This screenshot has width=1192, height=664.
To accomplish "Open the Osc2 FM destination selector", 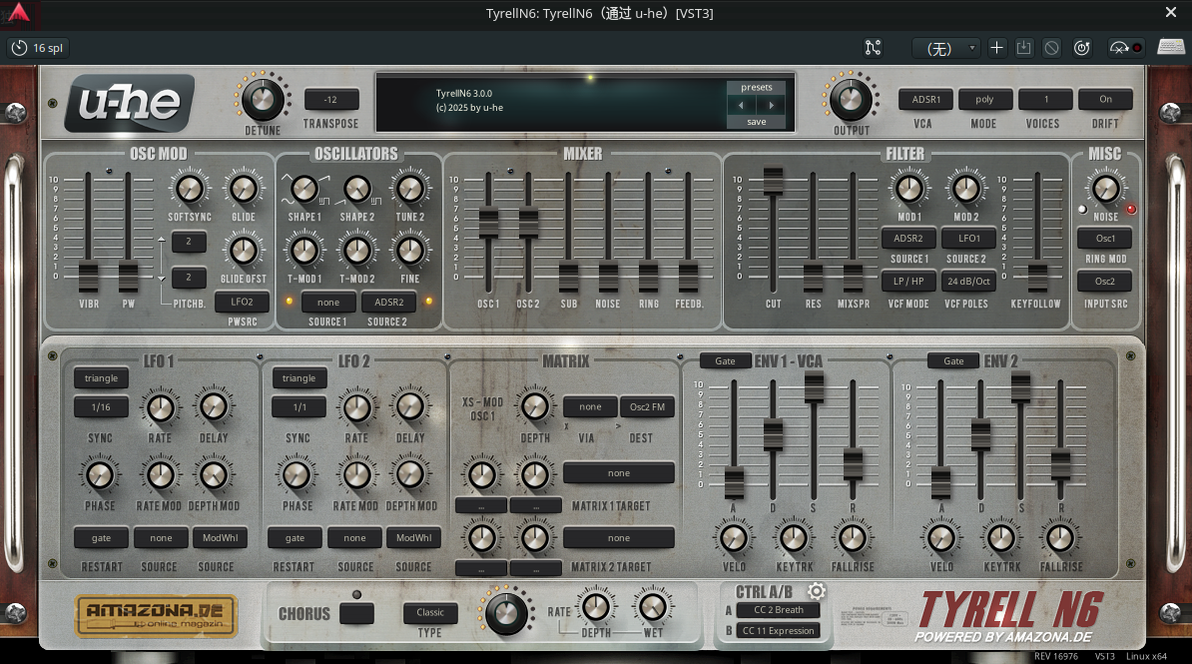I will [x=647, y=407].
